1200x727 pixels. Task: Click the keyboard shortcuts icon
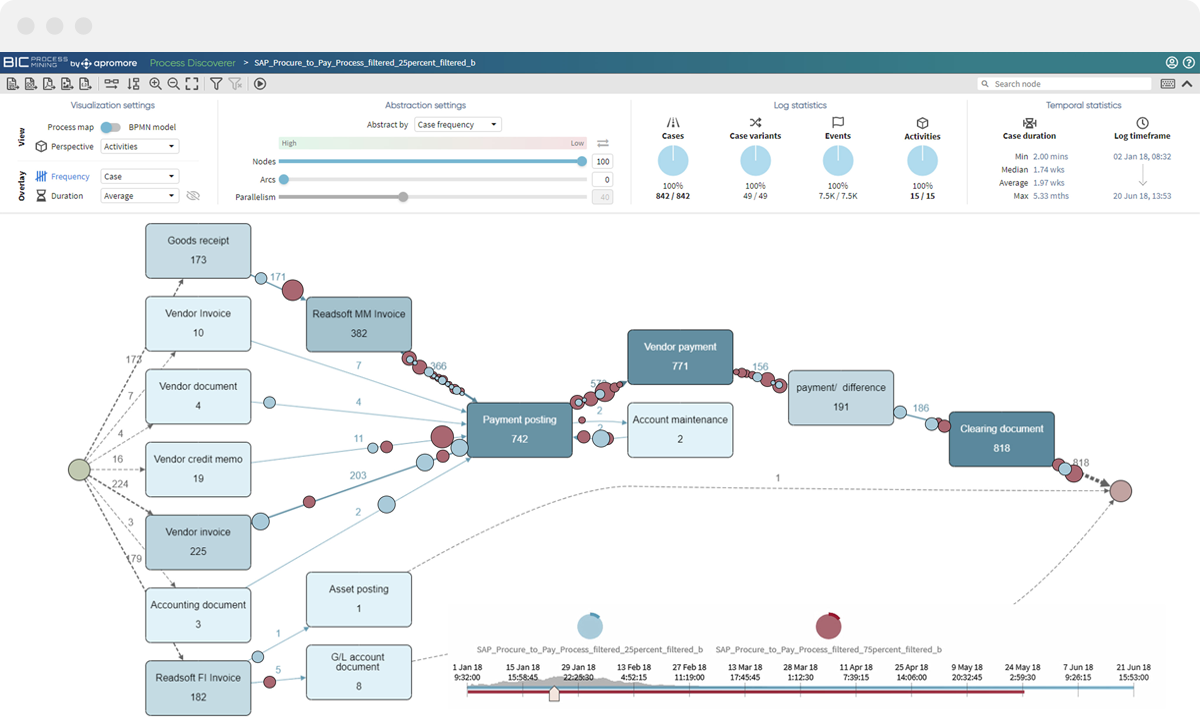coord(1167,85)
